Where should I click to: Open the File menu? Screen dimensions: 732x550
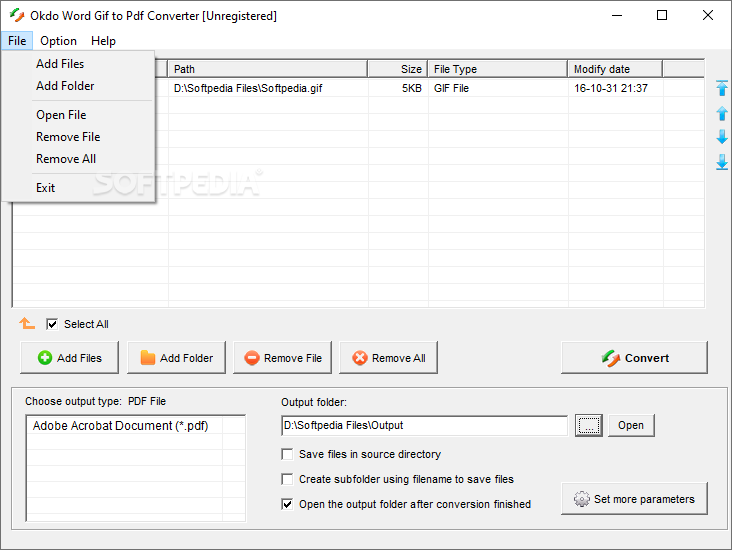(17, 41)
